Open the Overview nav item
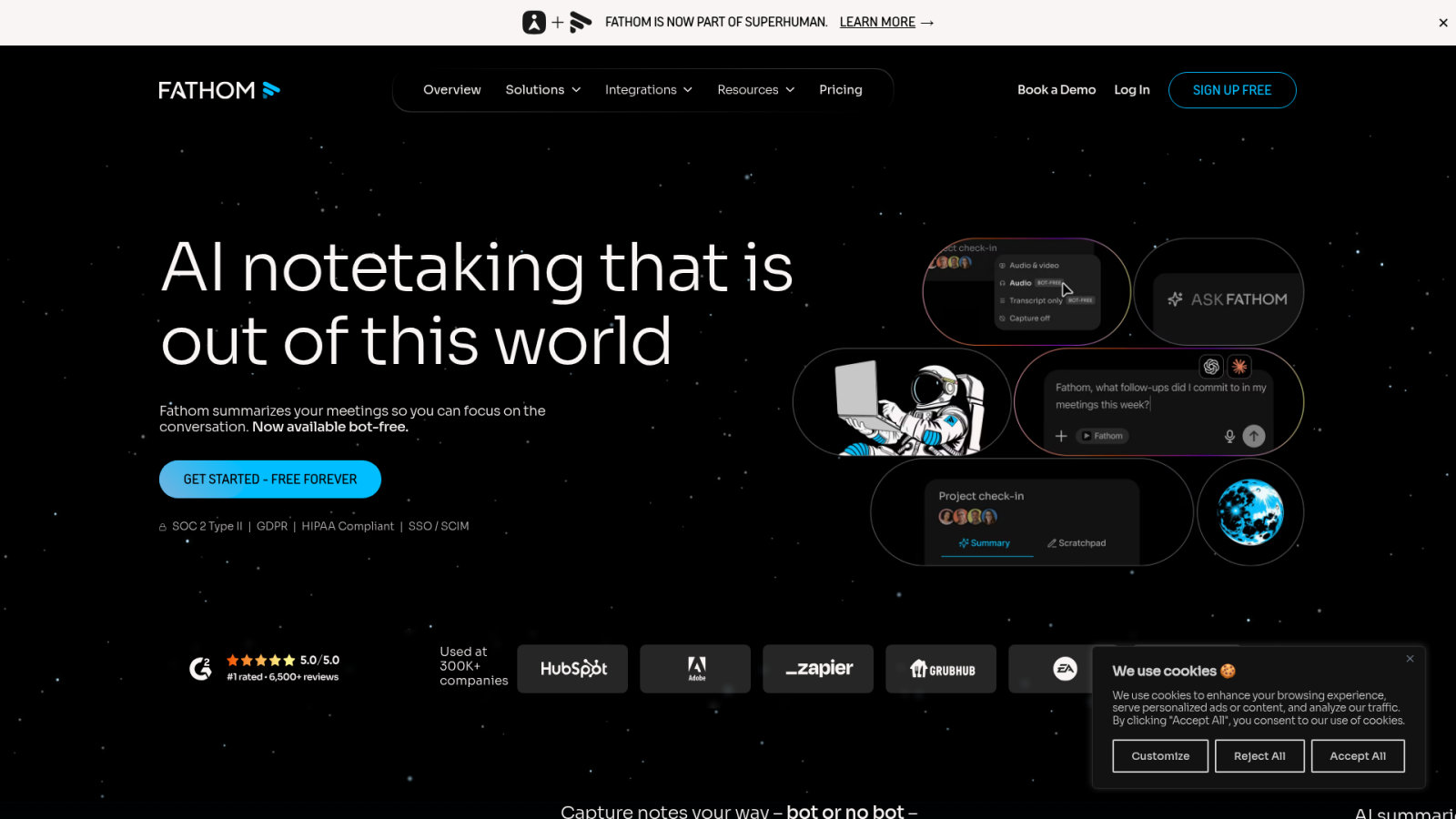Viewport: 1456px width, 819px height. pos(452,89)
